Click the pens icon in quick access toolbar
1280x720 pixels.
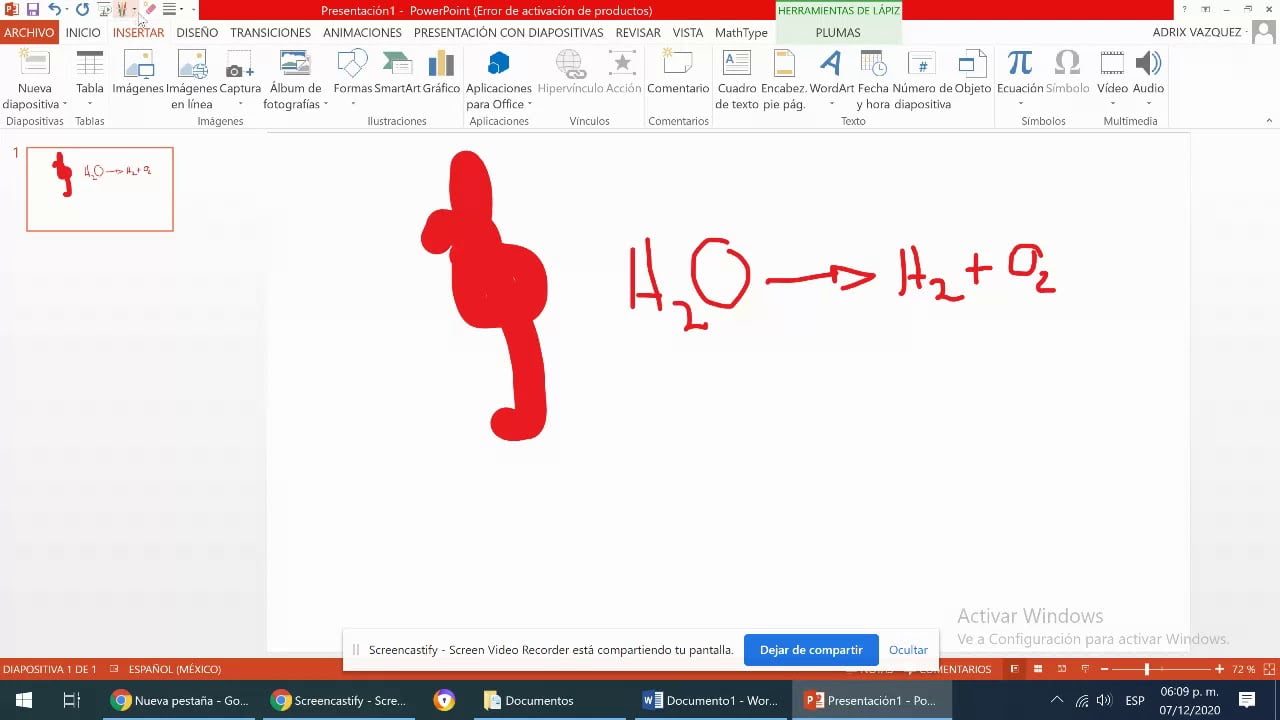(x=122, y=10)
